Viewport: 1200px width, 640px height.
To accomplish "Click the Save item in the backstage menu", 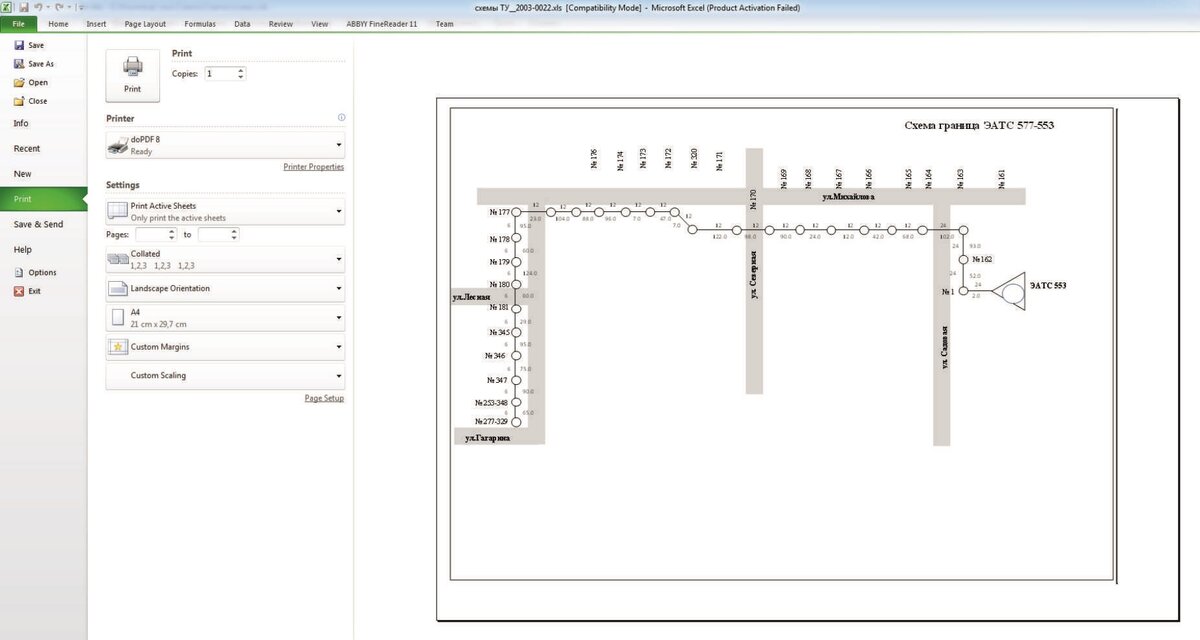I will coord(29,45).
